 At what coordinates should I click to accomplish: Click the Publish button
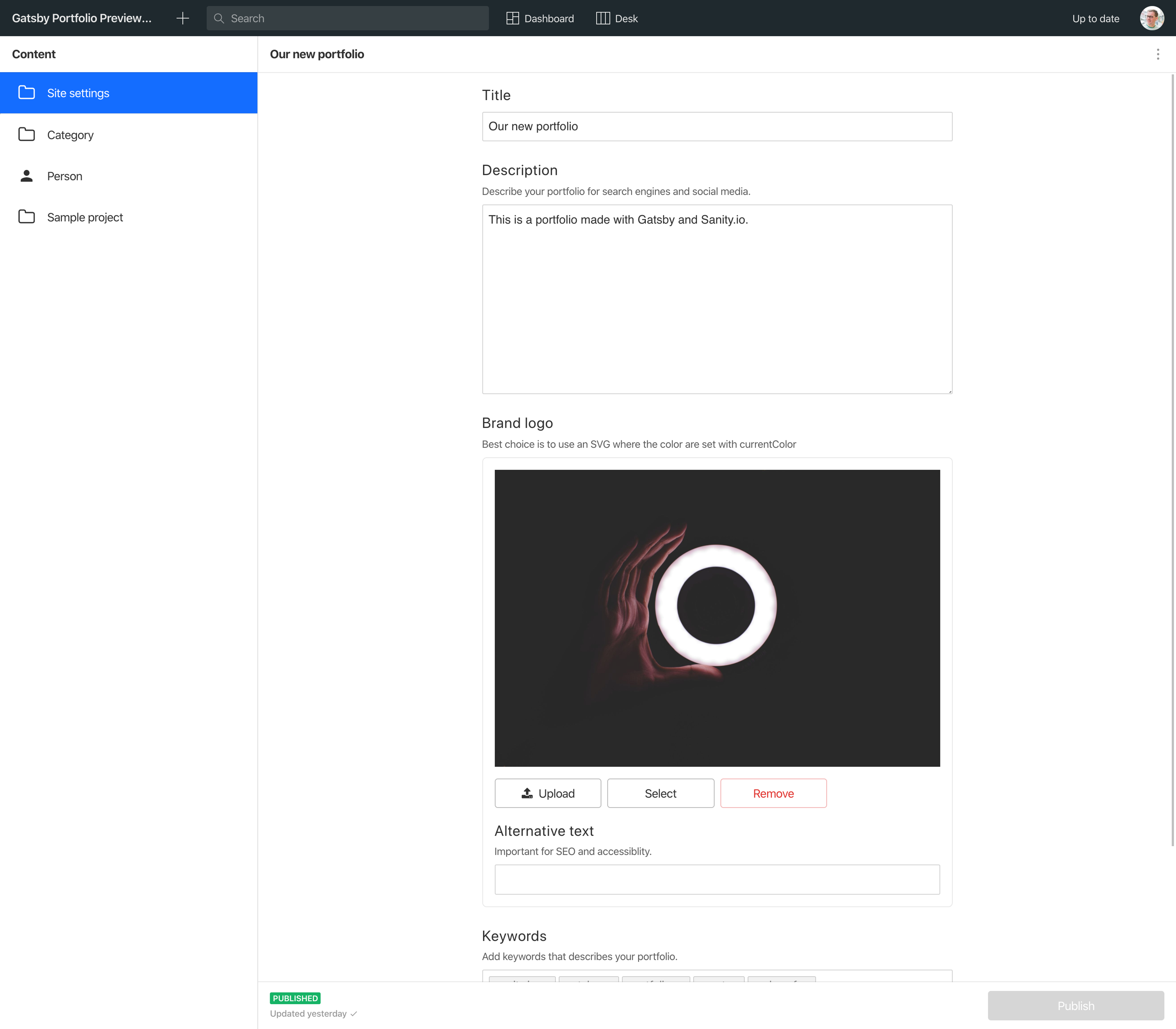[1075, 1006]
